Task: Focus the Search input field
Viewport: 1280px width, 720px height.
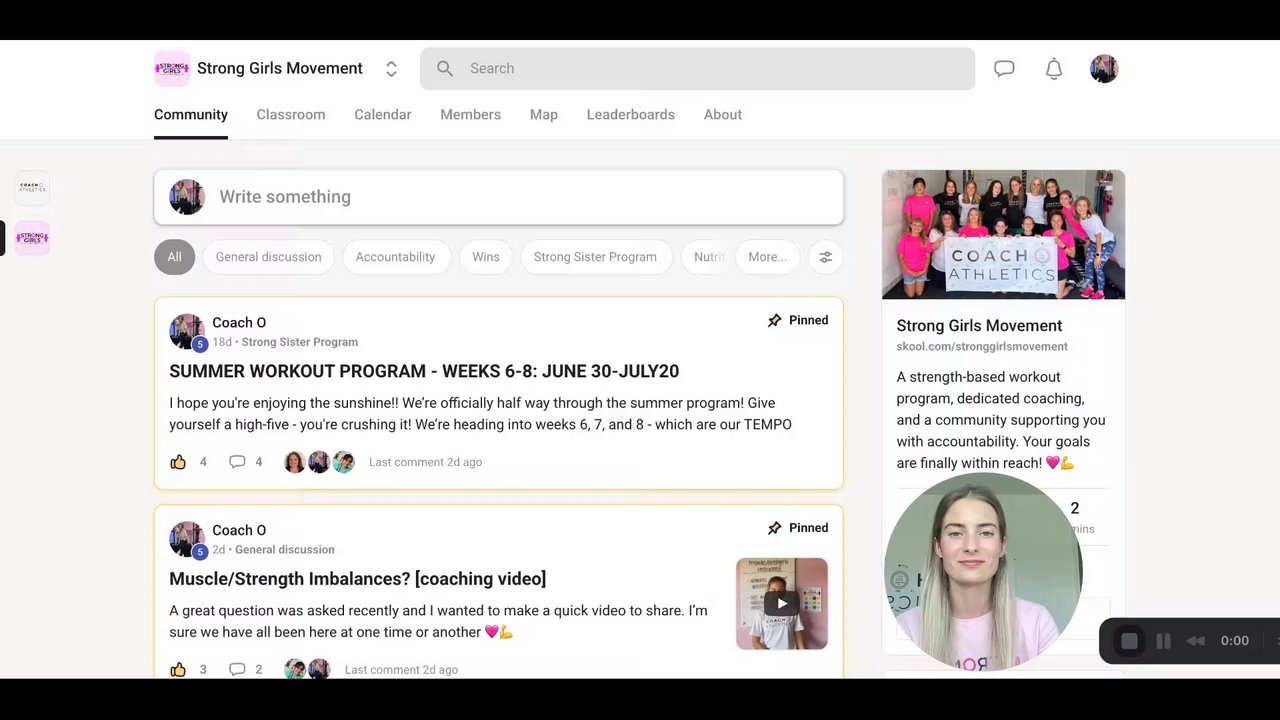Action: click(x=697, y=69)
